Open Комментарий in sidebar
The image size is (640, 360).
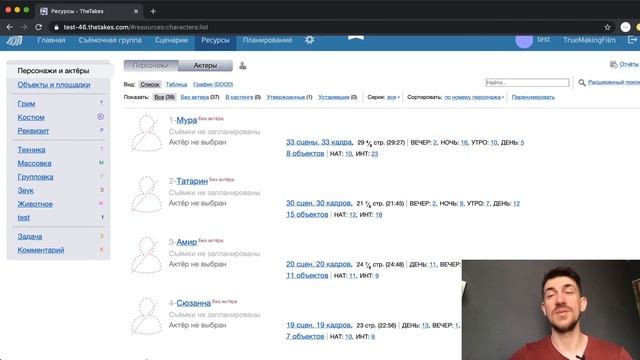(x=41, y=250)
